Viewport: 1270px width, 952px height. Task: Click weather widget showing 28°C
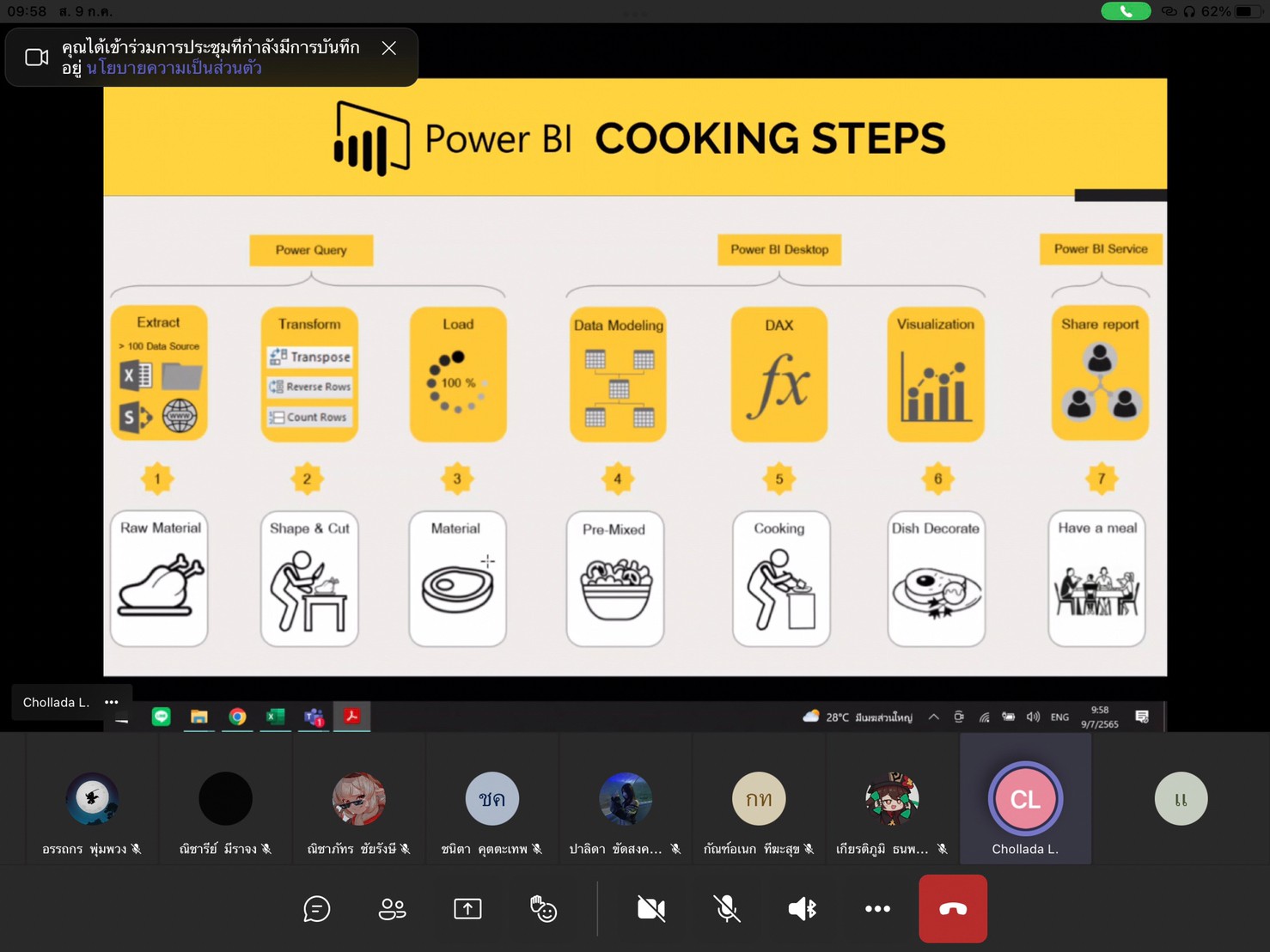[858, 717]
